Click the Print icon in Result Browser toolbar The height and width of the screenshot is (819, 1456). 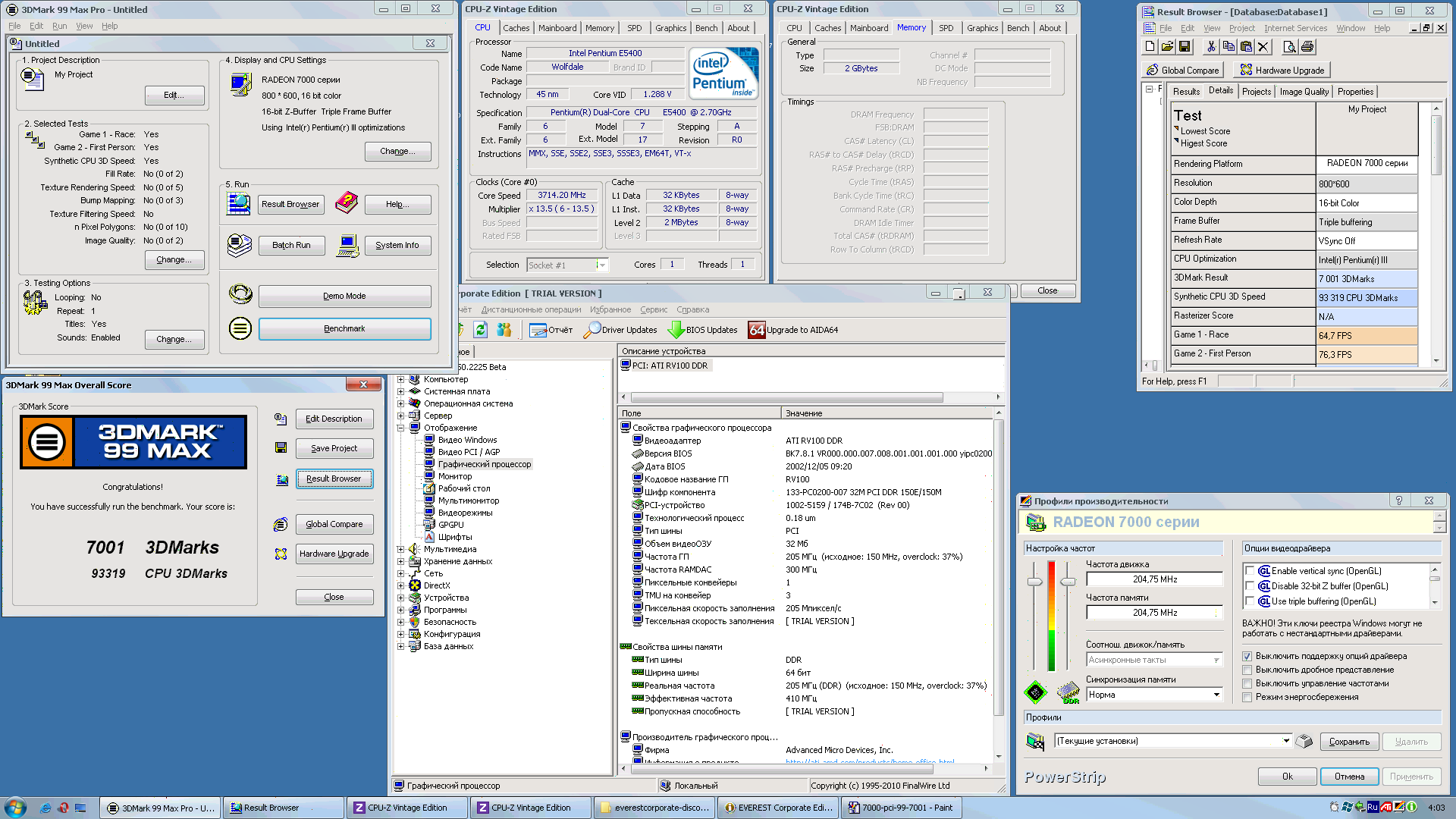[1307, 47]
